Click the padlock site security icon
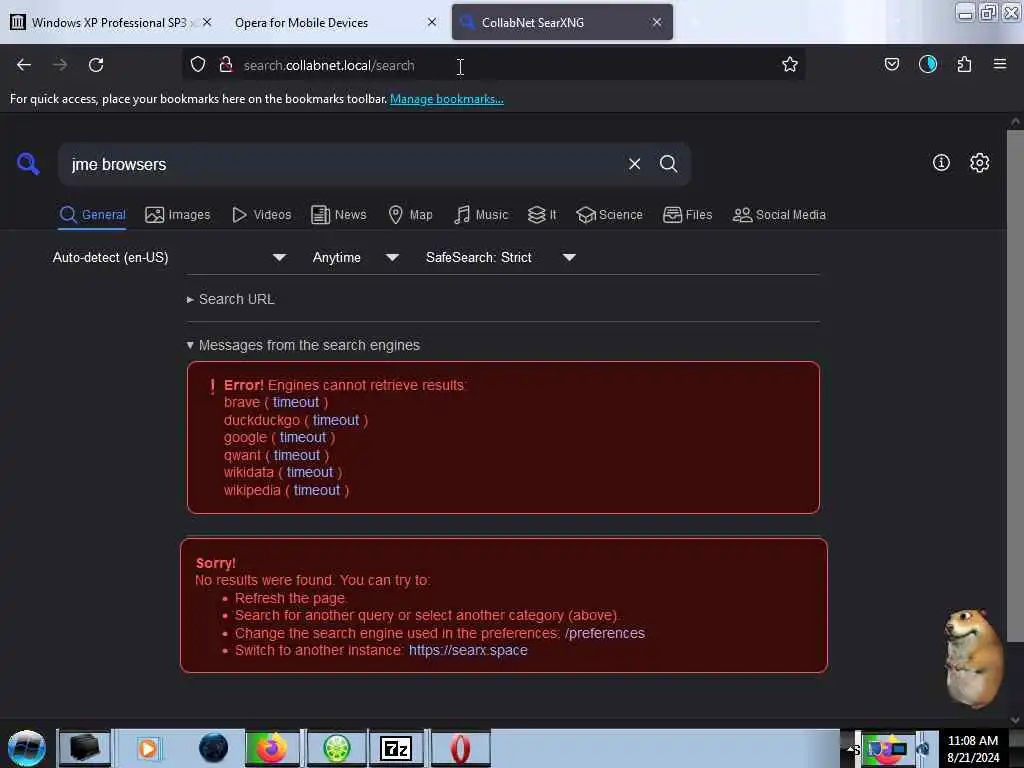 [226, 64]
